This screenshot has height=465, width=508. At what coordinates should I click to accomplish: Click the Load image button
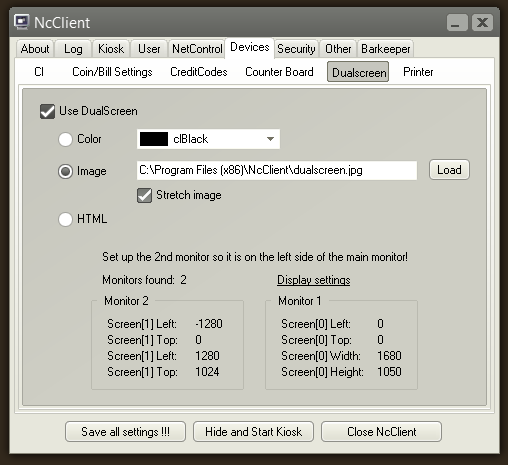pyautogui.click(x=449, y=170)
